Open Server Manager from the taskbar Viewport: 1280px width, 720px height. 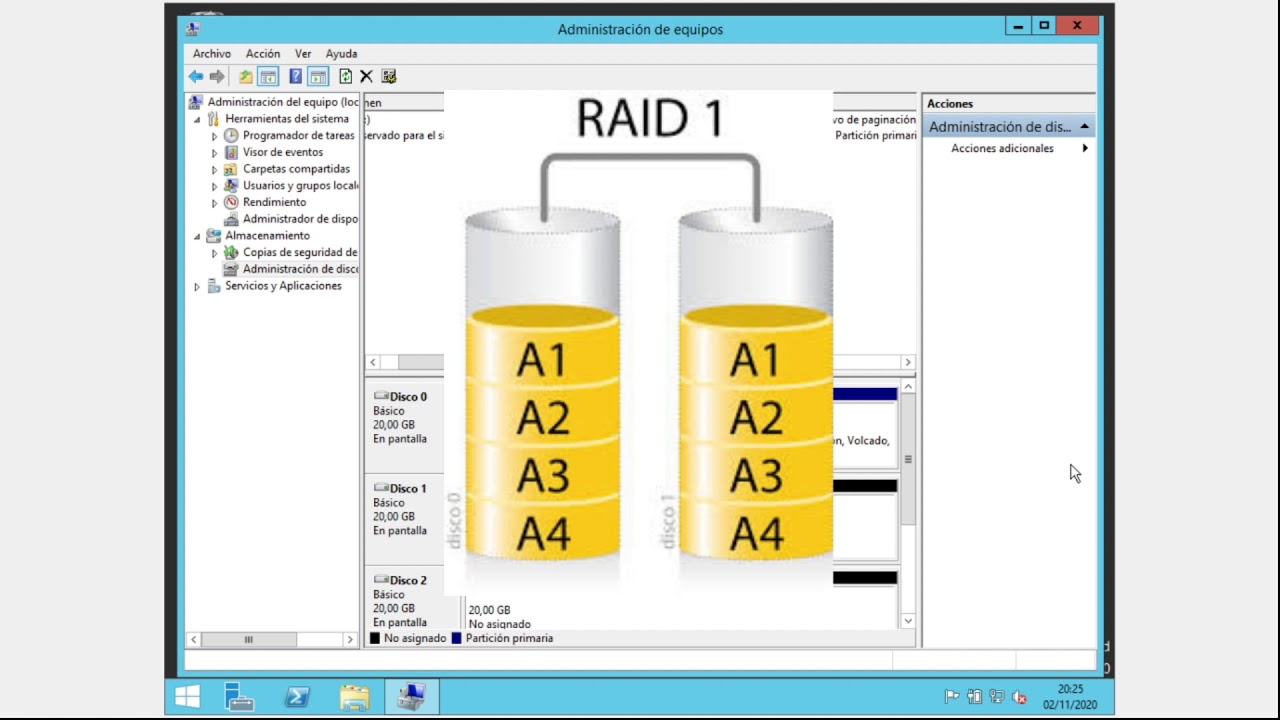click(239, 696)
